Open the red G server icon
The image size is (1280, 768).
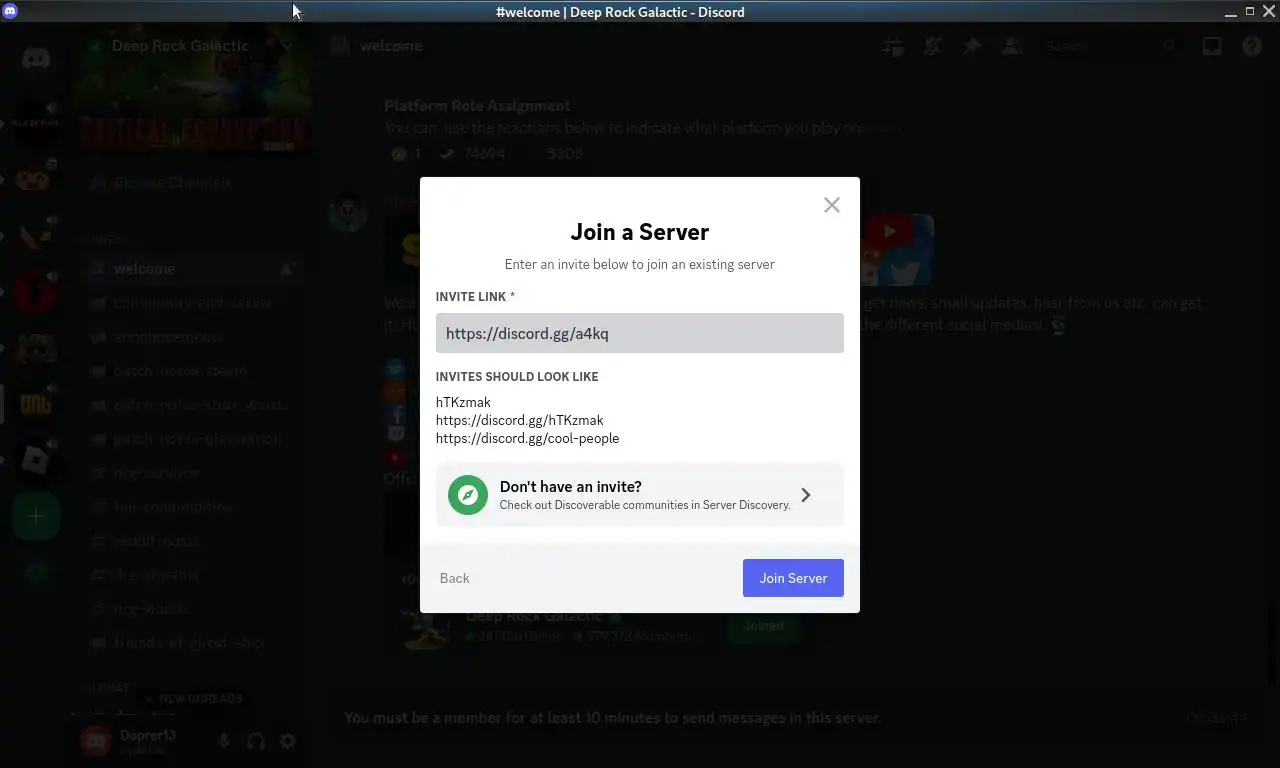click(x=36, y=292)
